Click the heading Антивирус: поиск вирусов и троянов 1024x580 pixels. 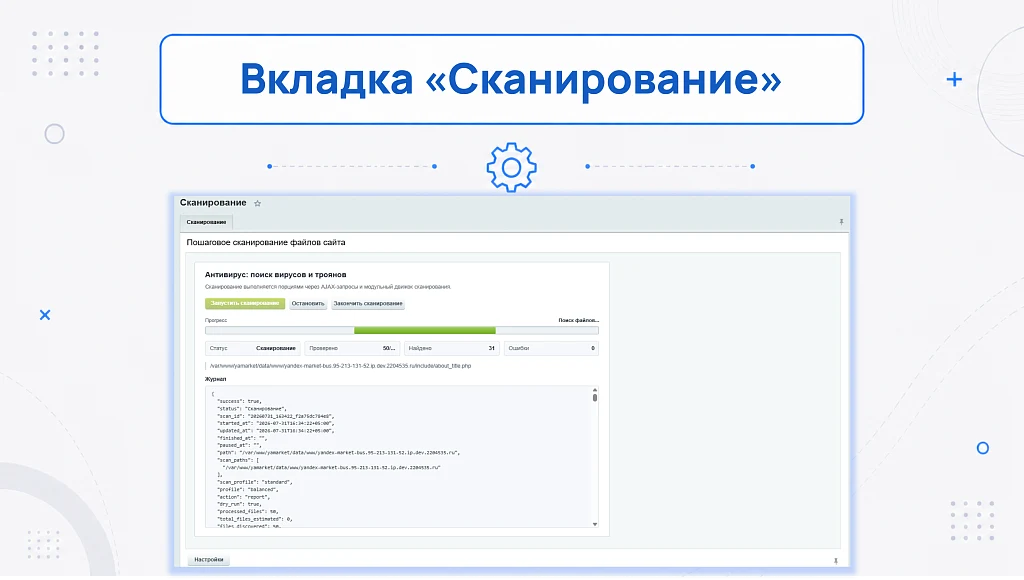tap(276, 274)
